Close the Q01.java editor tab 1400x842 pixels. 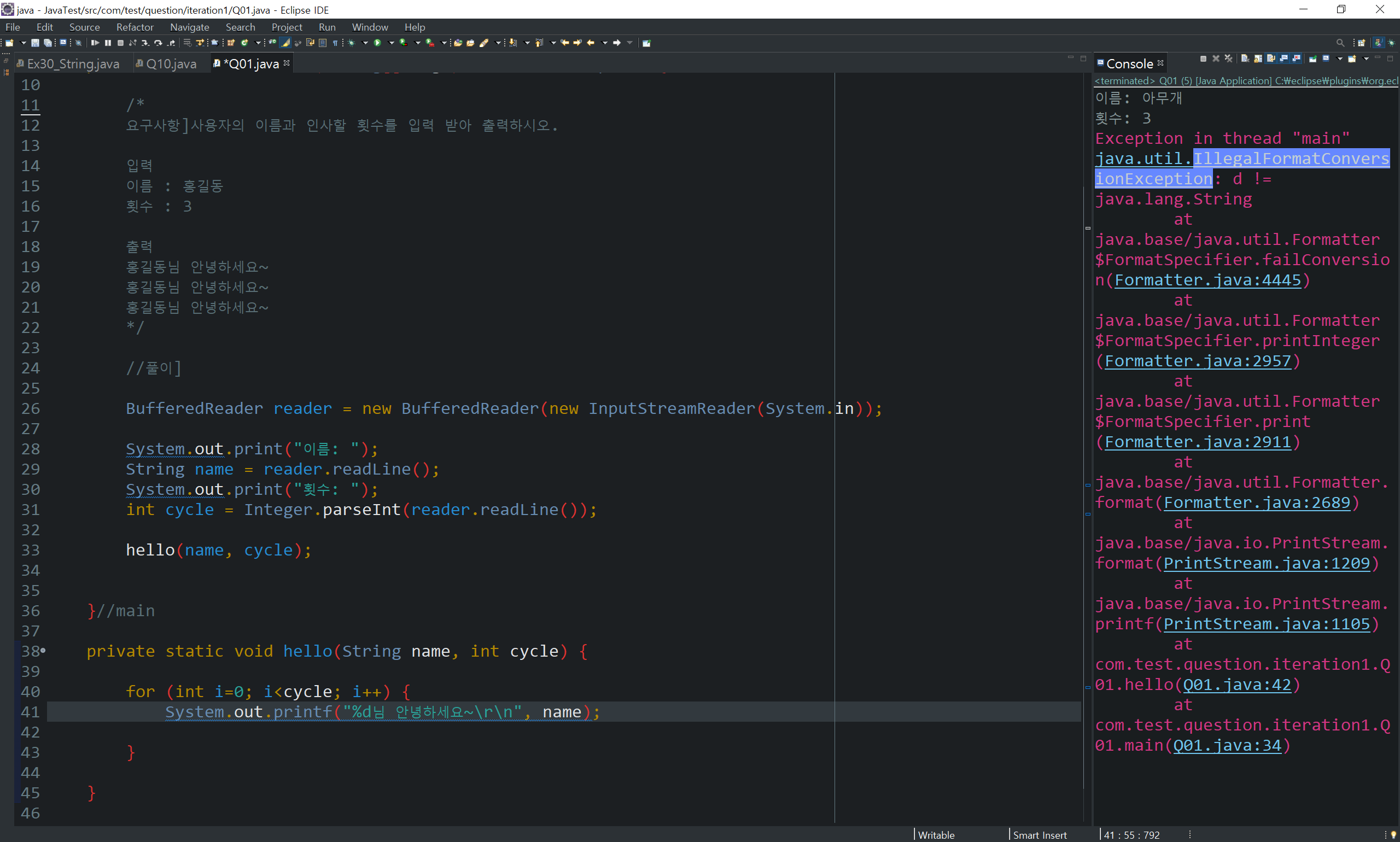pyautogui.click(x=287, y=63)
